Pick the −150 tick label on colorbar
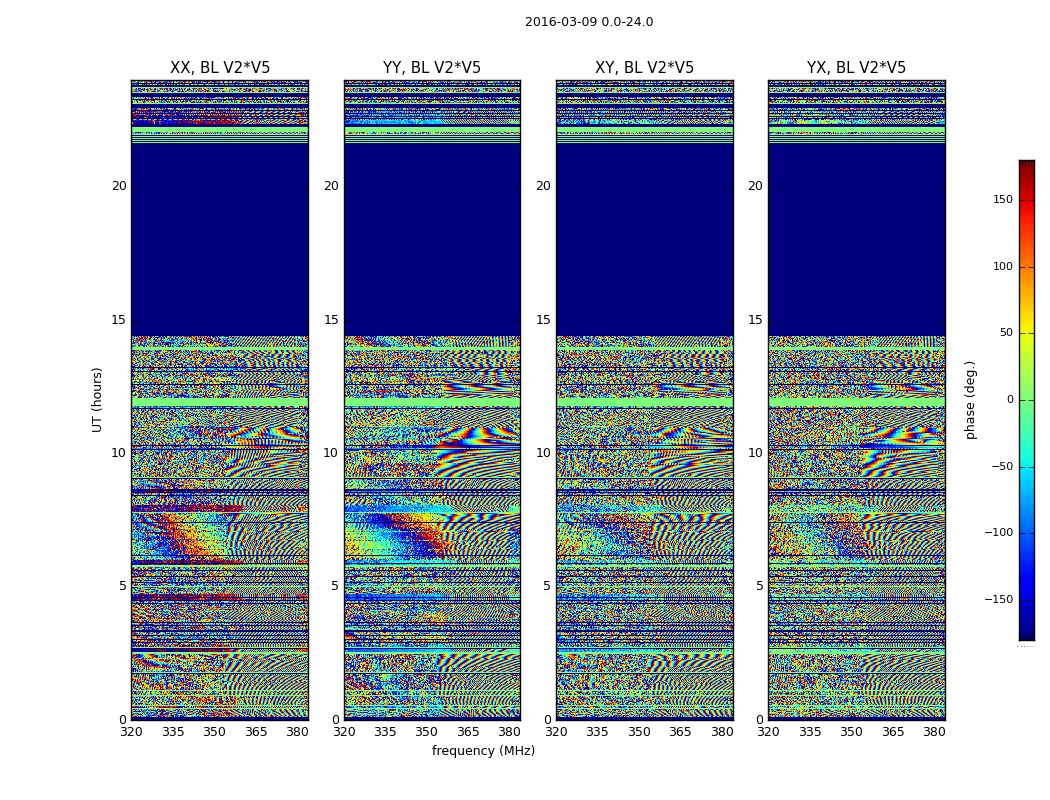Image resolution: width=1050 pixels, height=800 pixels. [x=998, y=600]
